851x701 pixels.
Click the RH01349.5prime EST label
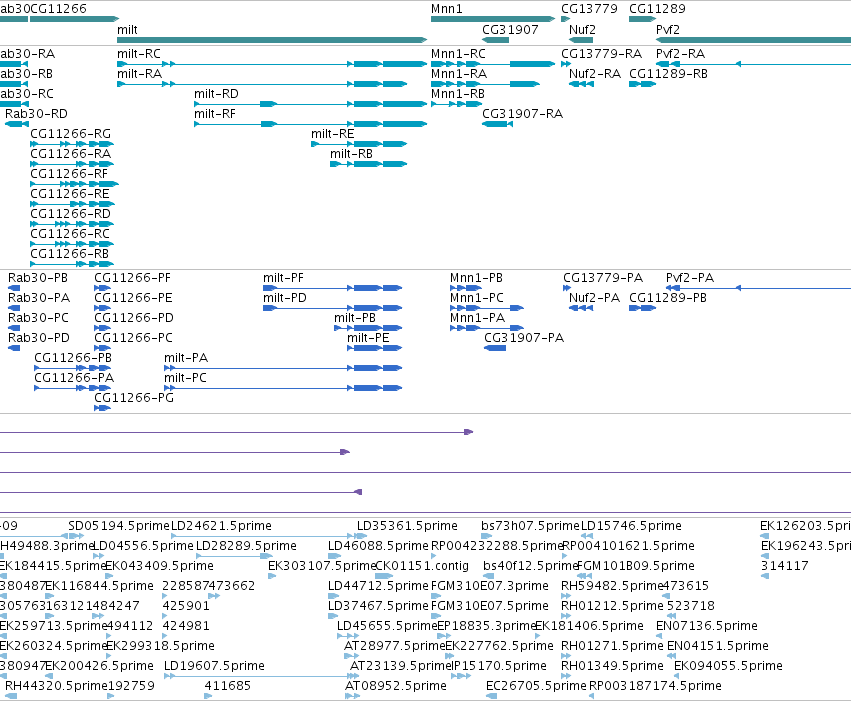pos(612,666)
